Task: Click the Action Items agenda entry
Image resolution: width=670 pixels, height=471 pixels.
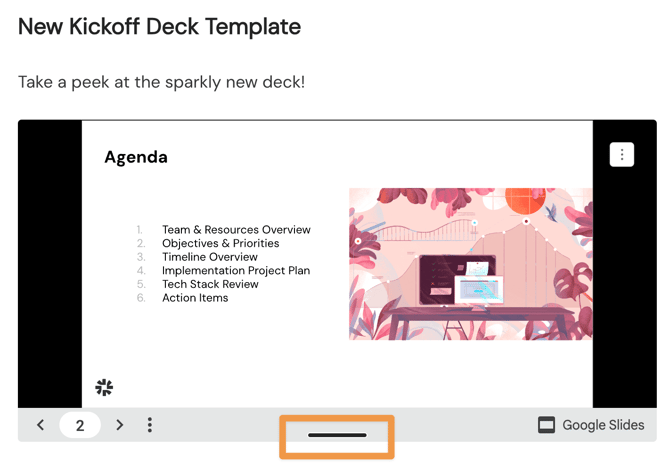Action: tap(195, 298)
